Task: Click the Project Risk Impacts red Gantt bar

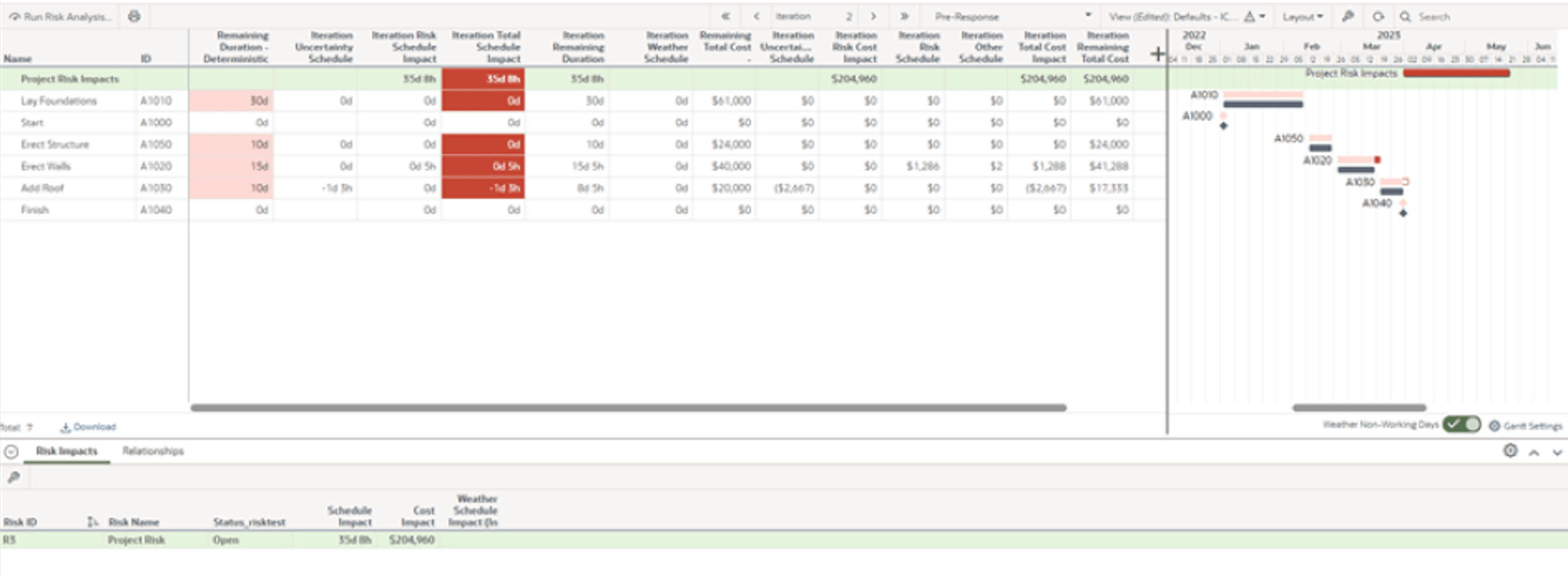Action: click(1456, 73)
